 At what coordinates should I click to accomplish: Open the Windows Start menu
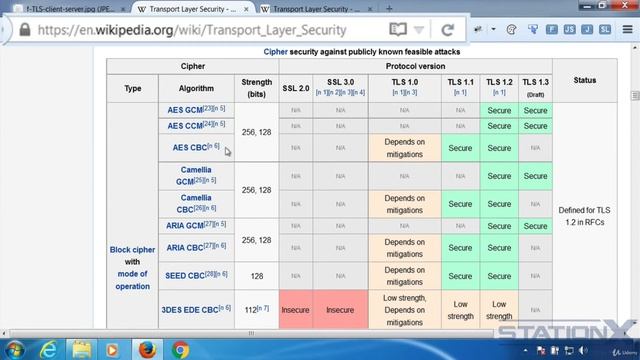pyautogui.click(x=15, y=350)
